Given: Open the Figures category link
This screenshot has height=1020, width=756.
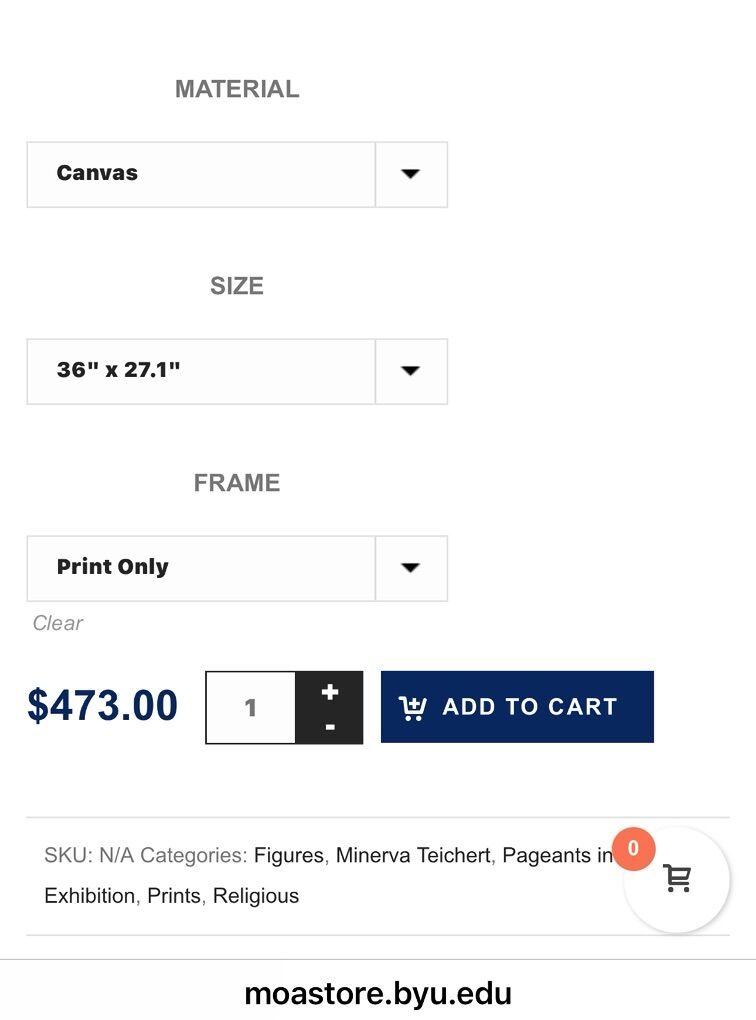Looking at the screenshot, I should [x=289, y=856].
